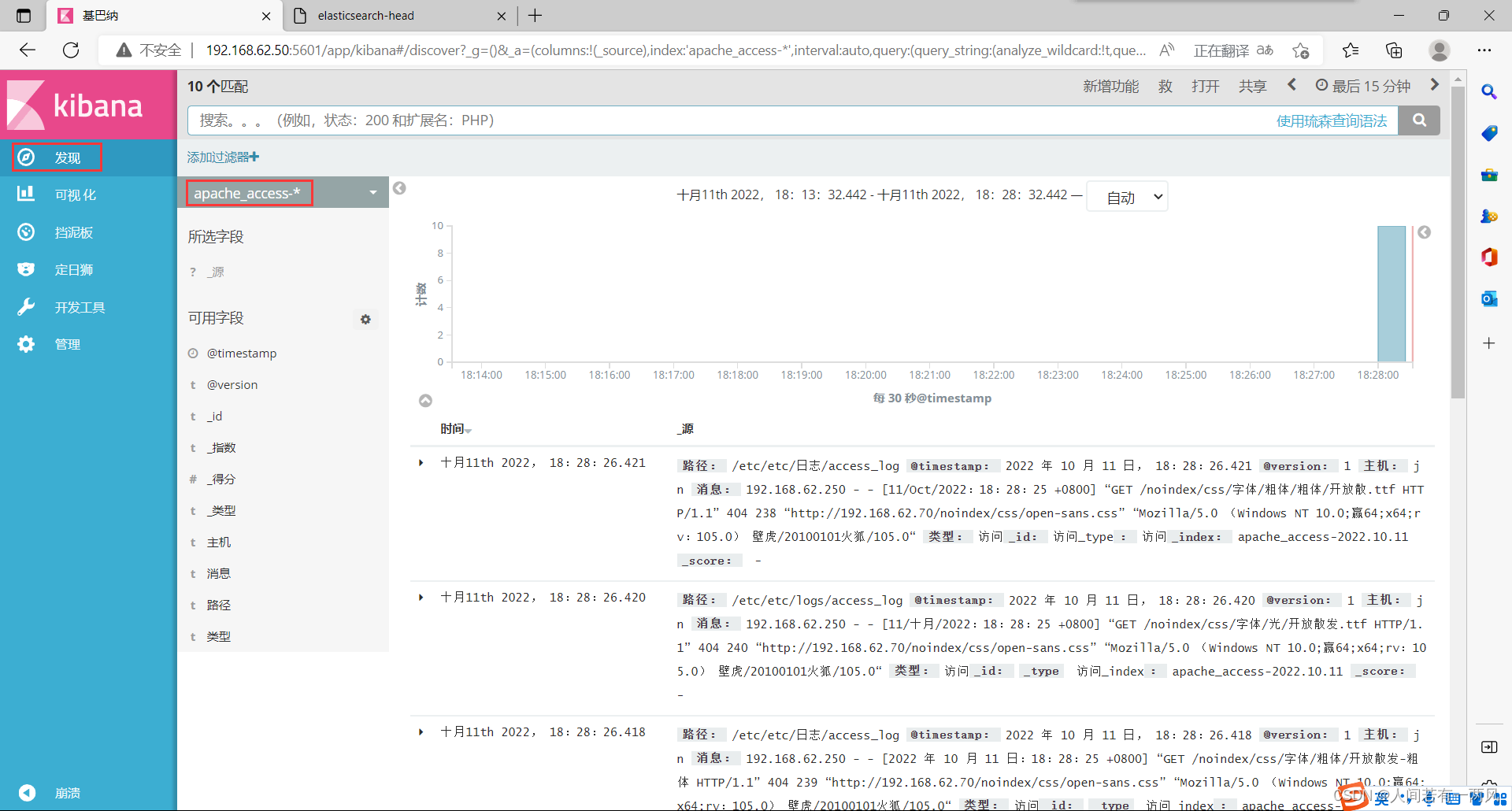Click the 共享 menu item

[1252, 86]
